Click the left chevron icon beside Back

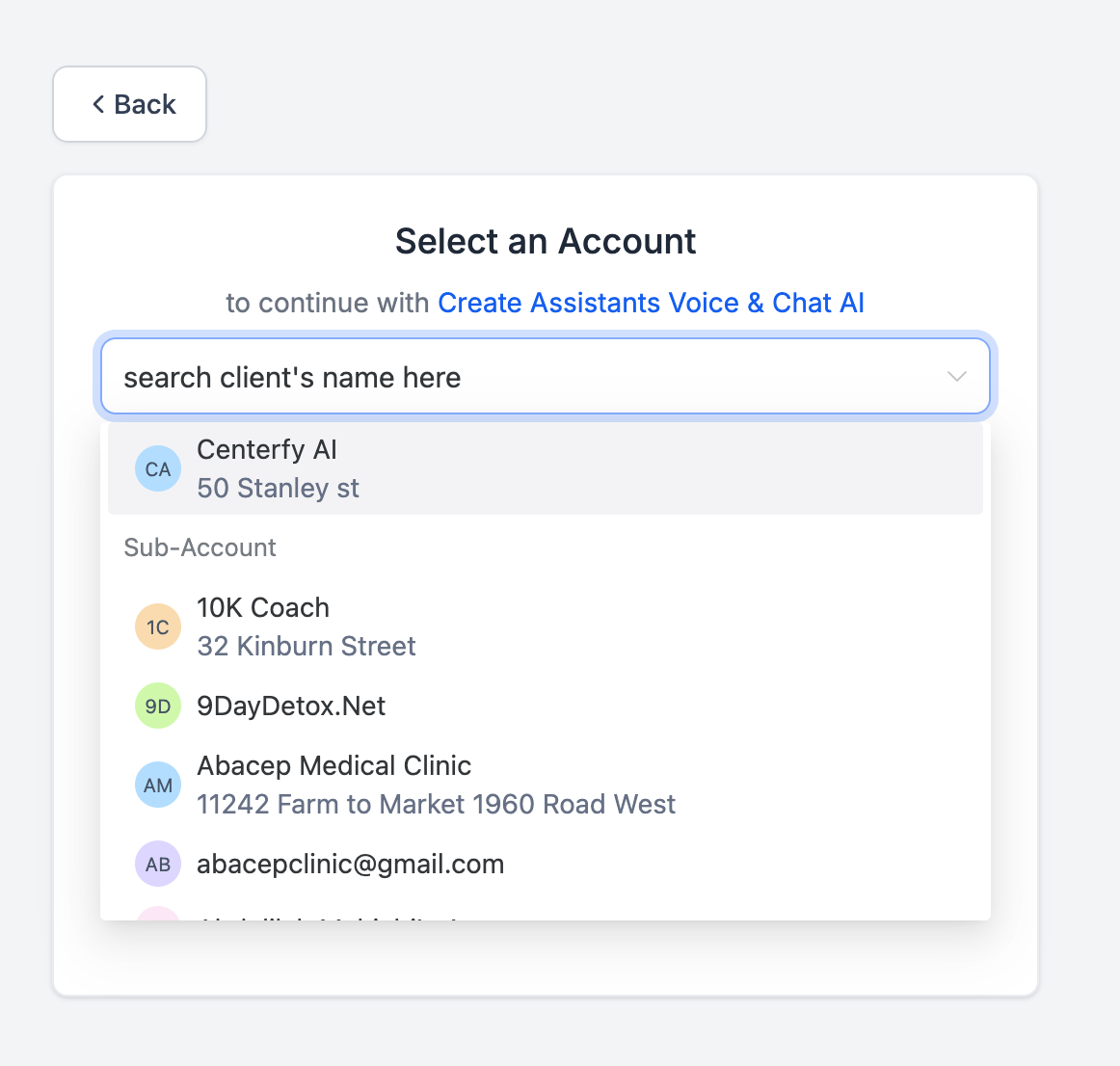click(x=98, y=104)
